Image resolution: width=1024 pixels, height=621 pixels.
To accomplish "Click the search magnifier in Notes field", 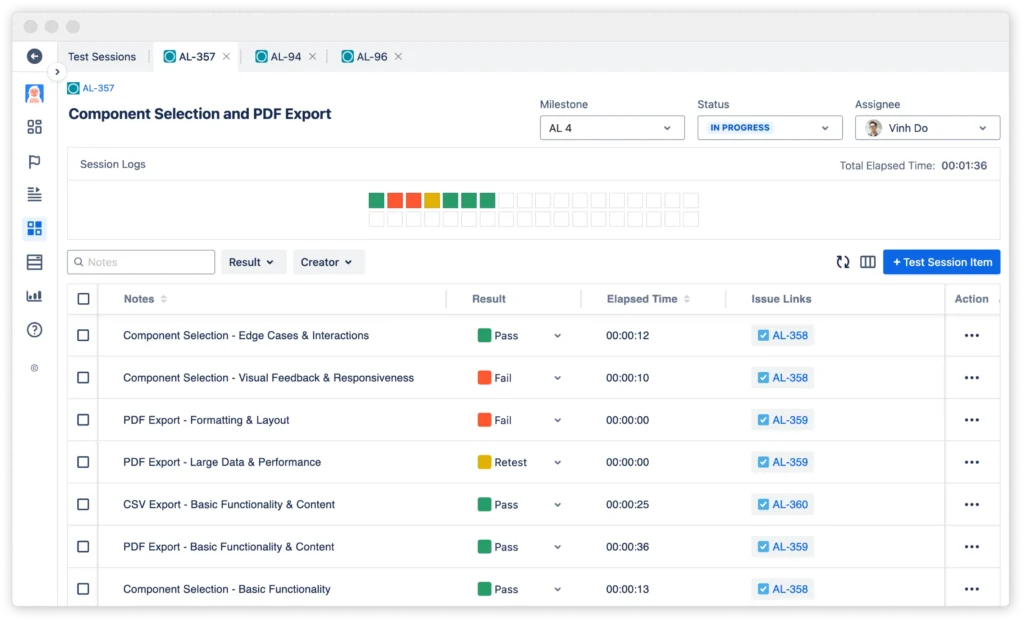I will coord(78,262).
